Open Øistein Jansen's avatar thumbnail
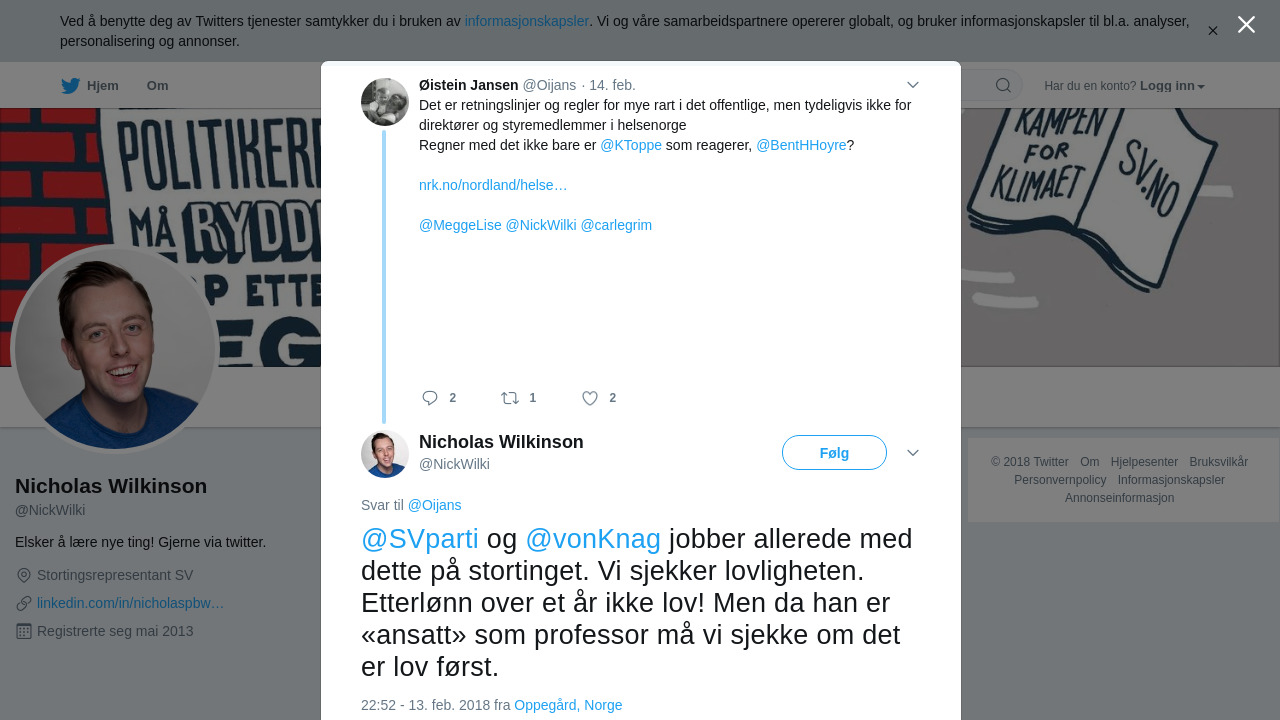This screenshot has width=1280, height=720. tap(385, 102)
